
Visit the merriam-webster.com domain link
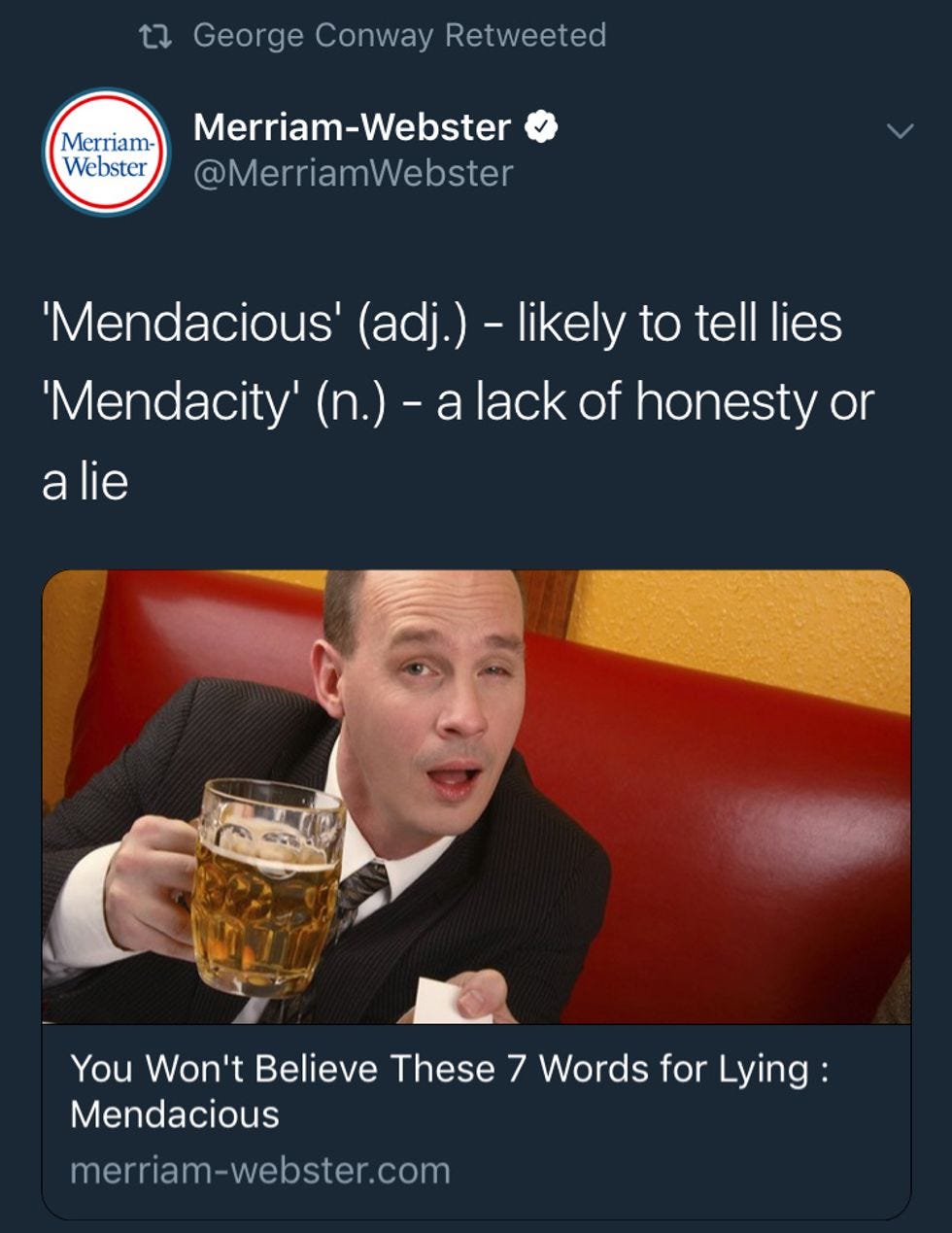click(260, 1171)
